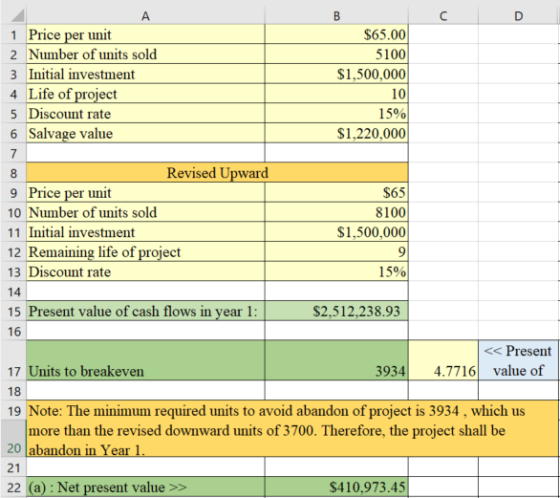Select the Life of project label cell
This screenshot has height=498, width=560.
pyautogui.click(x=146, y=94)
